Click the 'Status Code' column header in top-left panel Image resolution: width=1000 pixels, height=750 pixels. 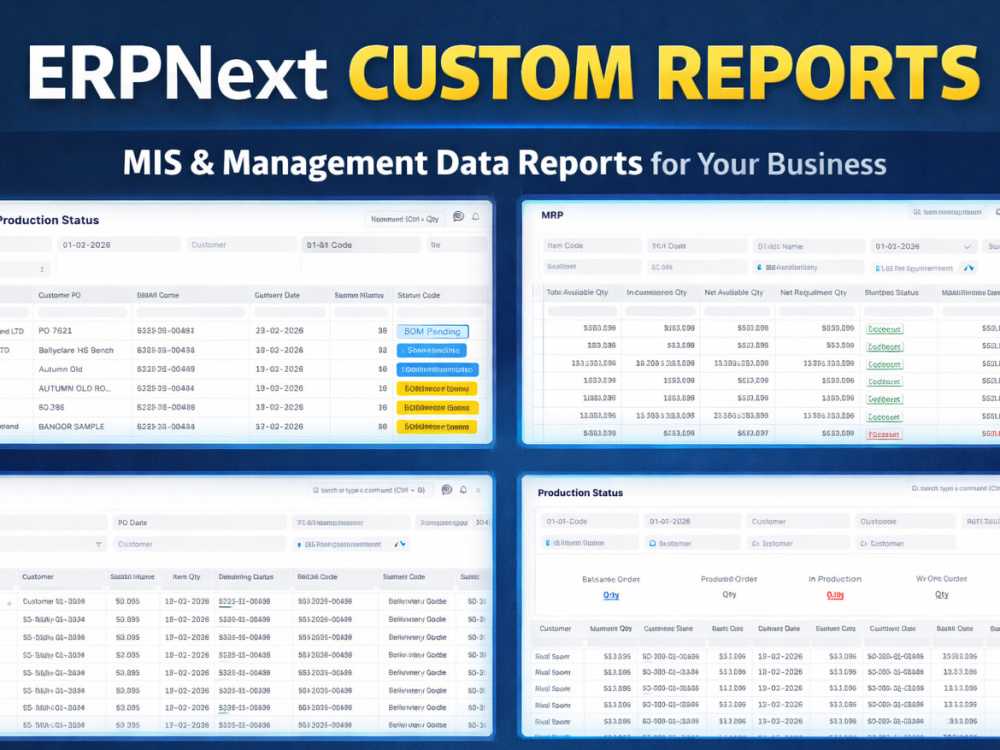click(418, 295)
